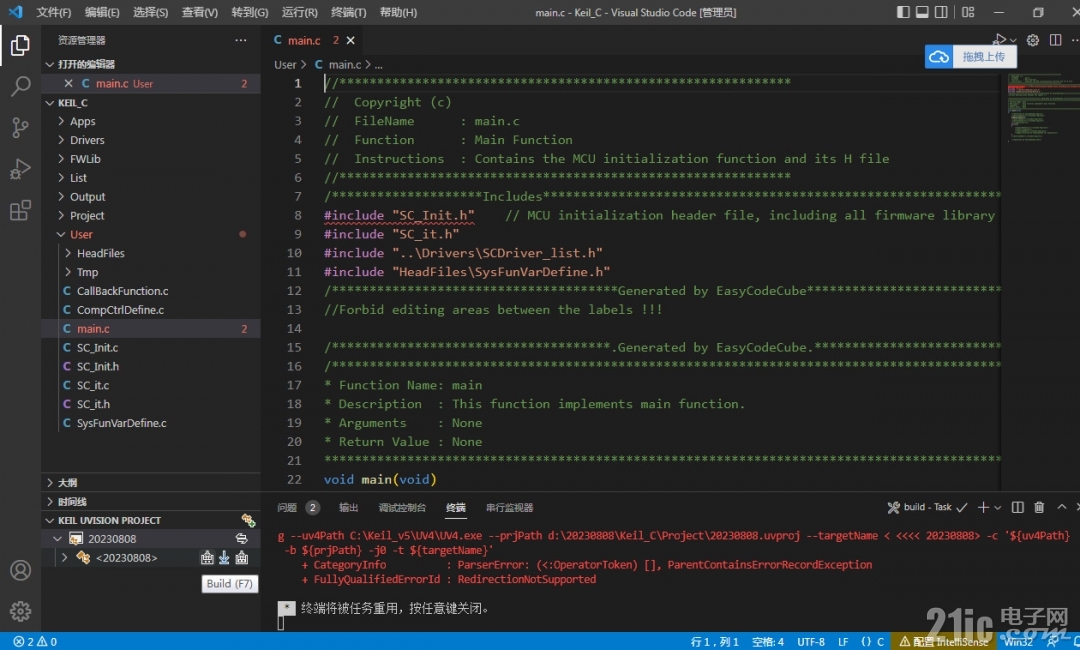Click the Win32 configuration indicator

tap(1018, 642)
